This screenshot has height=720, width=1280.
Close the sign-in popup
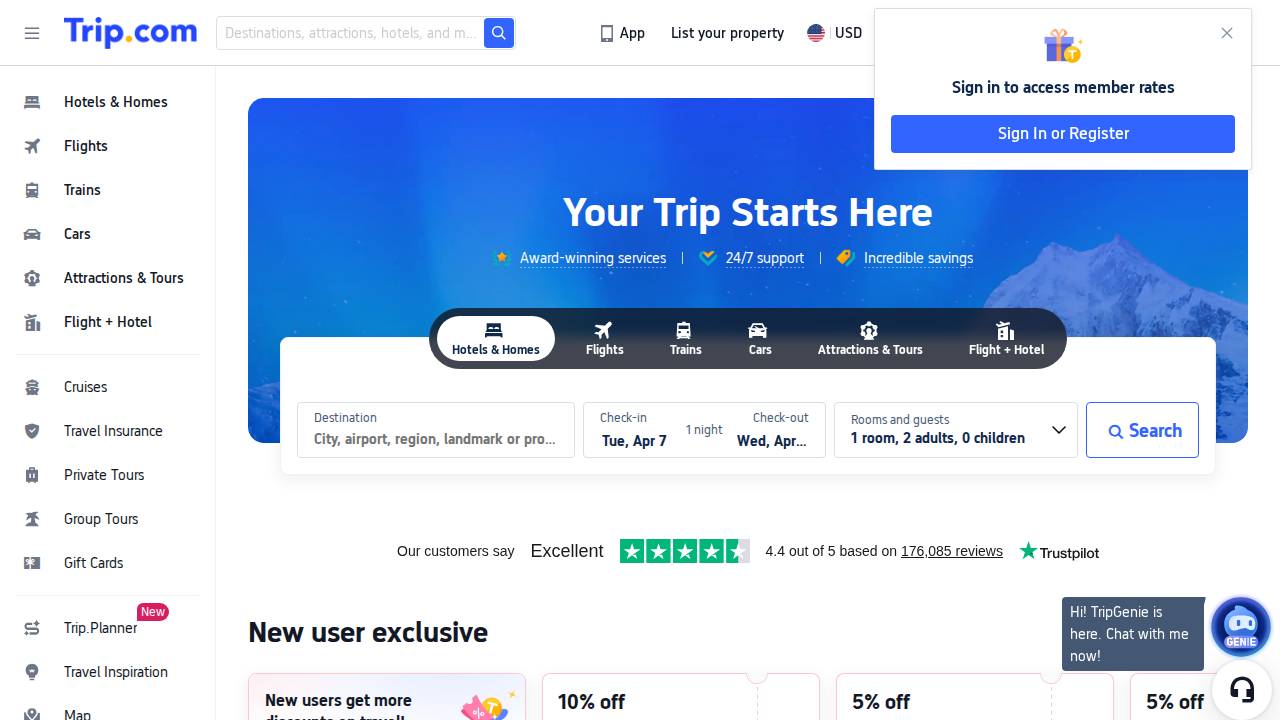click(x=1227, y=33)
